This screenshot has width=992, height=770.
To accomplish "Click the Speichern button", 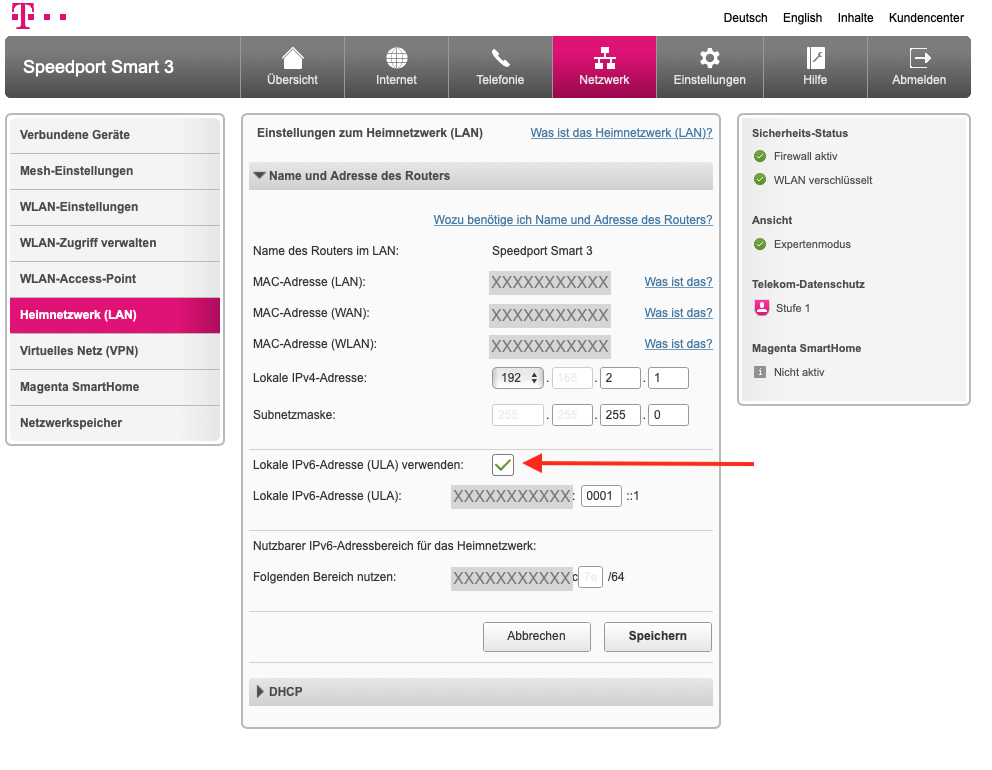I will [657, 636].
